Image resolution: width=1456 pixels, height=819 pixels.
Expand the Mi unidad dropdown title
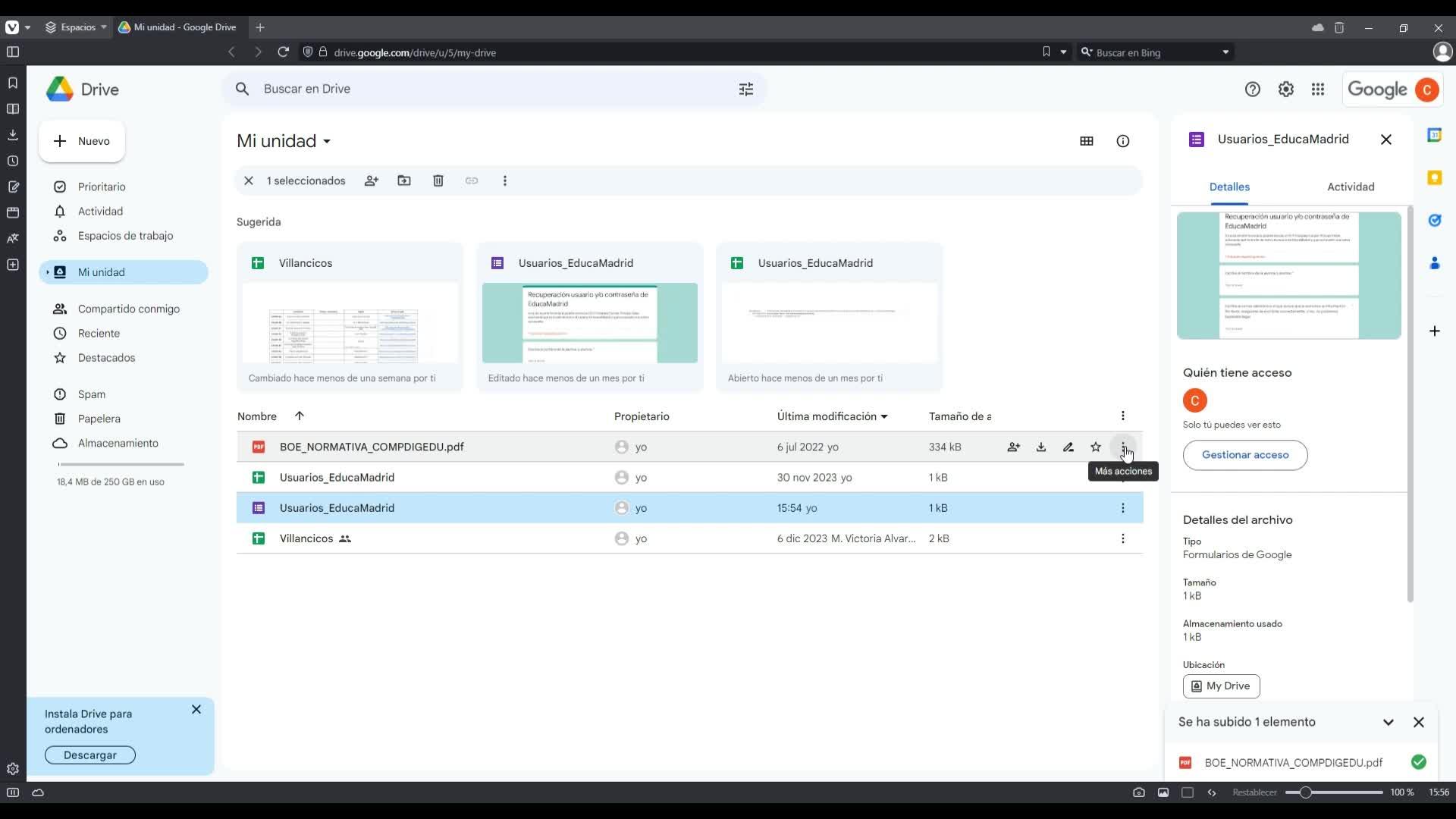(284, 141)
